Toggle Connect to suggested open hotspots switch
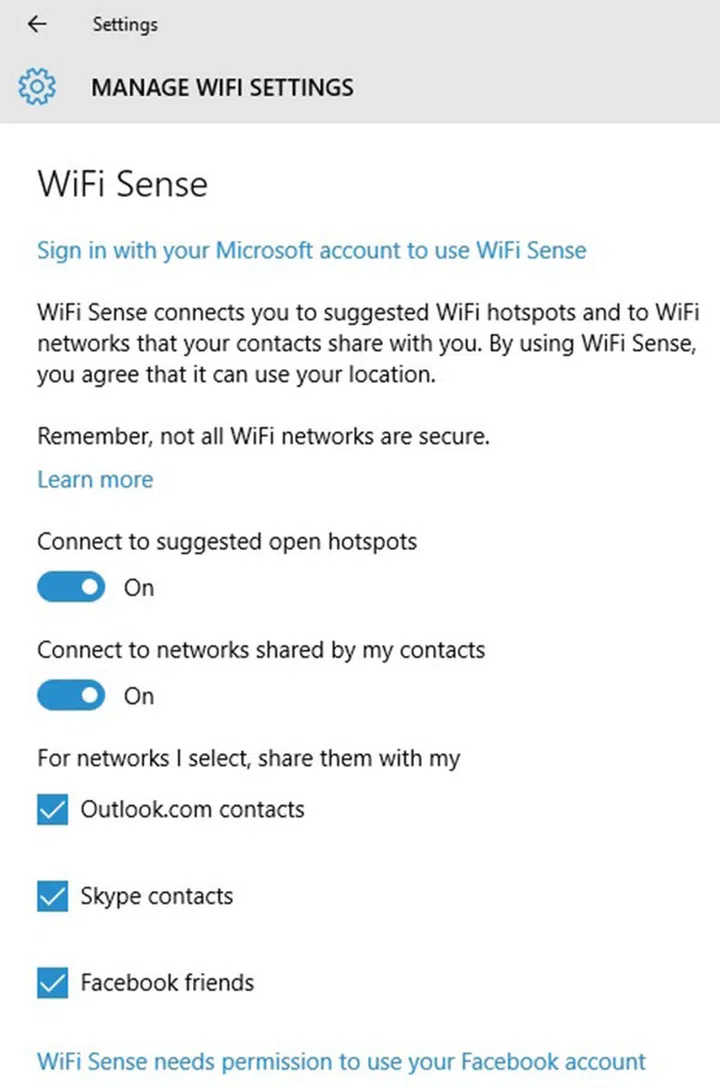Viewport: 720px width, 1088px height. (71, 587)
